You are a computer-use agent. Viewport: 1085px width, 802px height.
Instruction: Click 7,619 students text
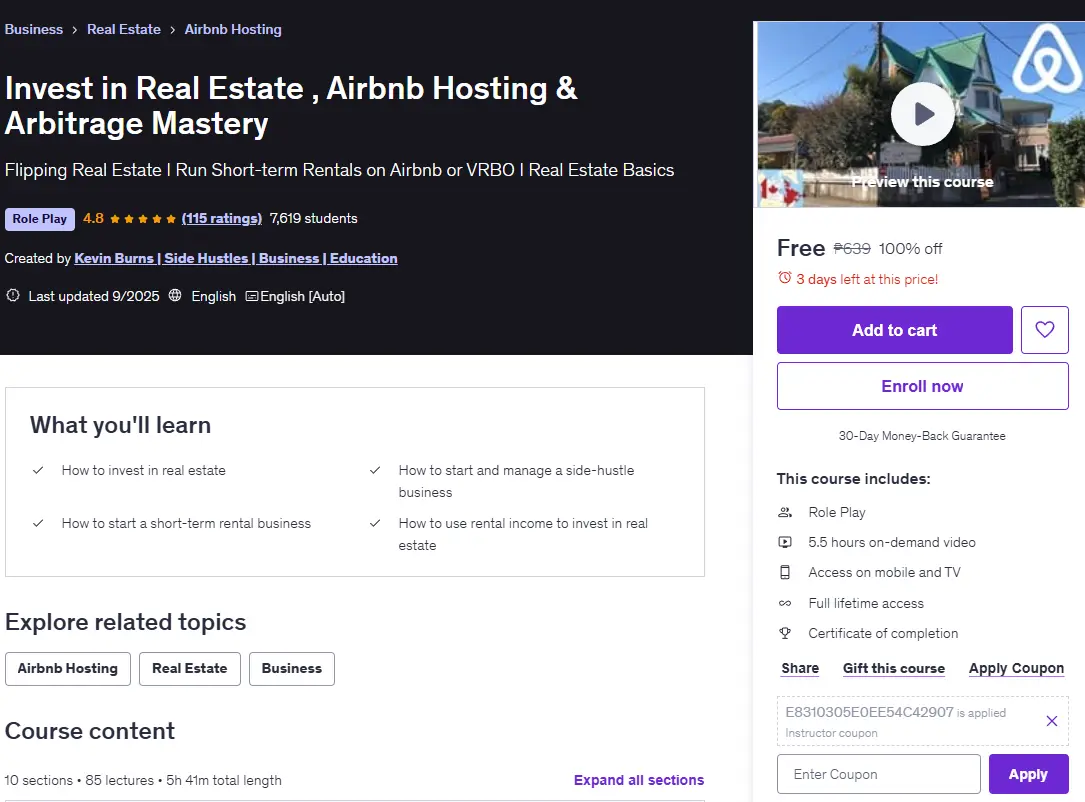point(313,219)
